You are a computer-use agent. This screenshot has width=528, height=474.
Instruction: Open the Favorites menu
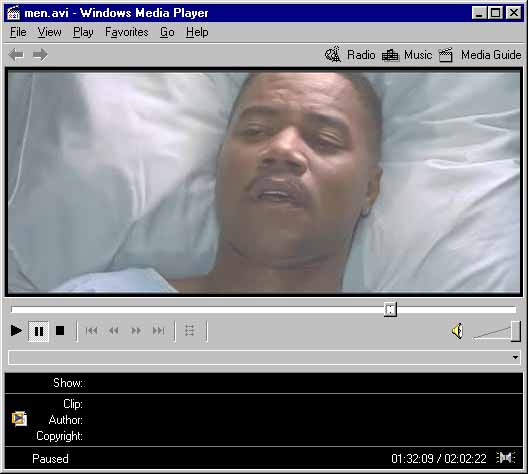(x=127, y=32)
